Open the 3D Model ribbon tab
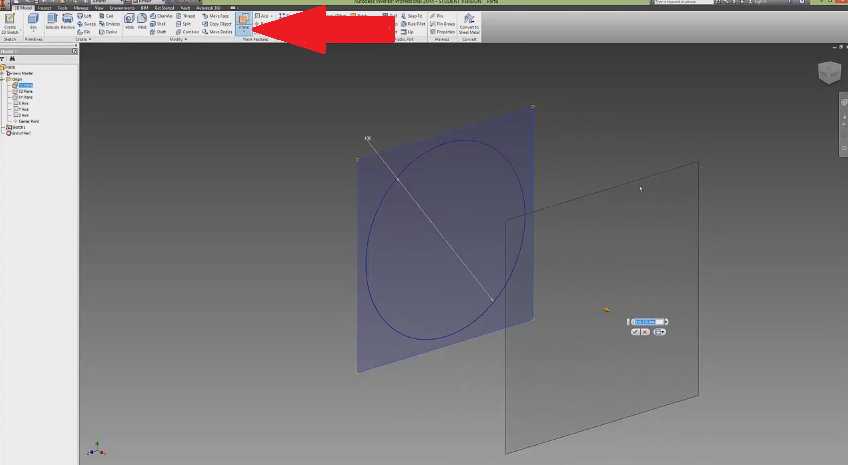The image size is (848, 465). tap(23, 8)
